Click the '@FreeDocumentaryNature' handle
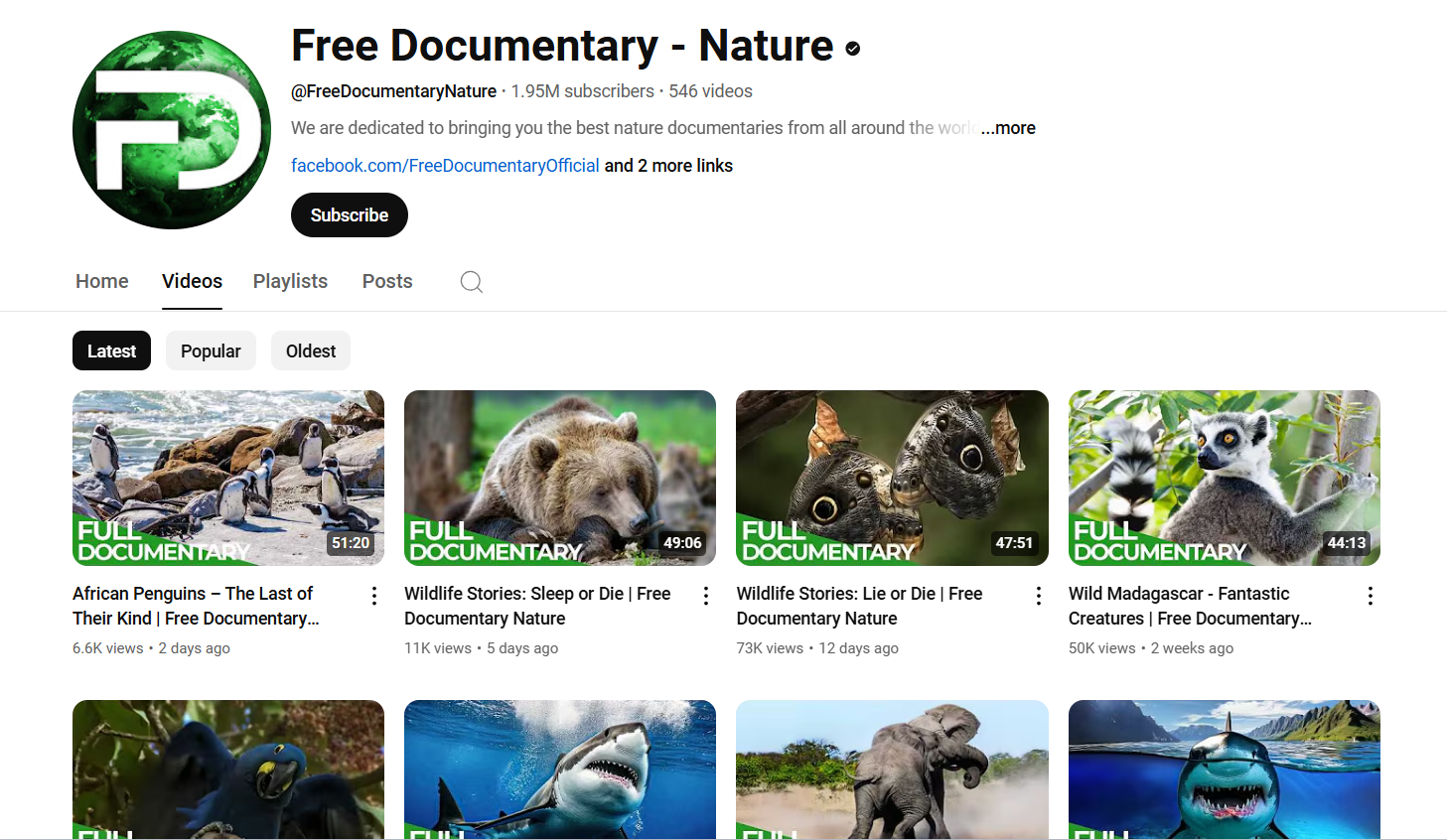The width and height of the screenshot is (1447, 840). [x=393, y=91]
